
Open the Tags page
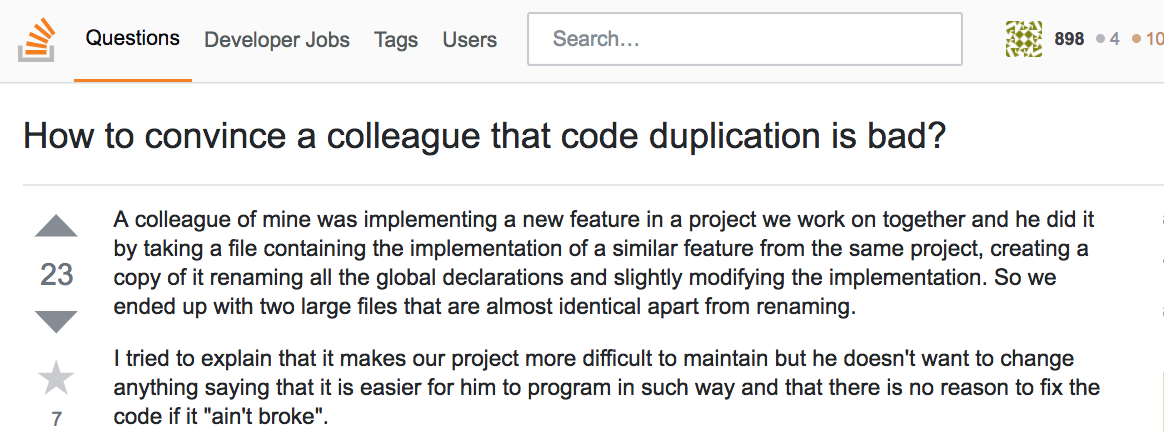pos(396,40)
